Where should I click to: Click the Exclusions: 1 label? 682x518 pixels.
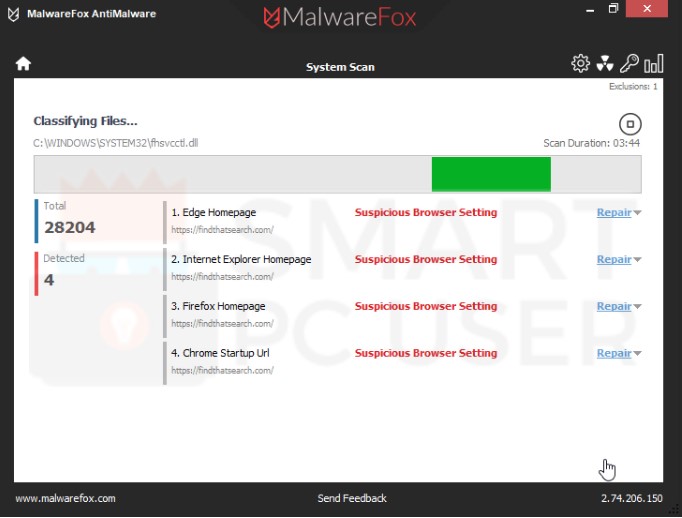[x=633, y=87]
